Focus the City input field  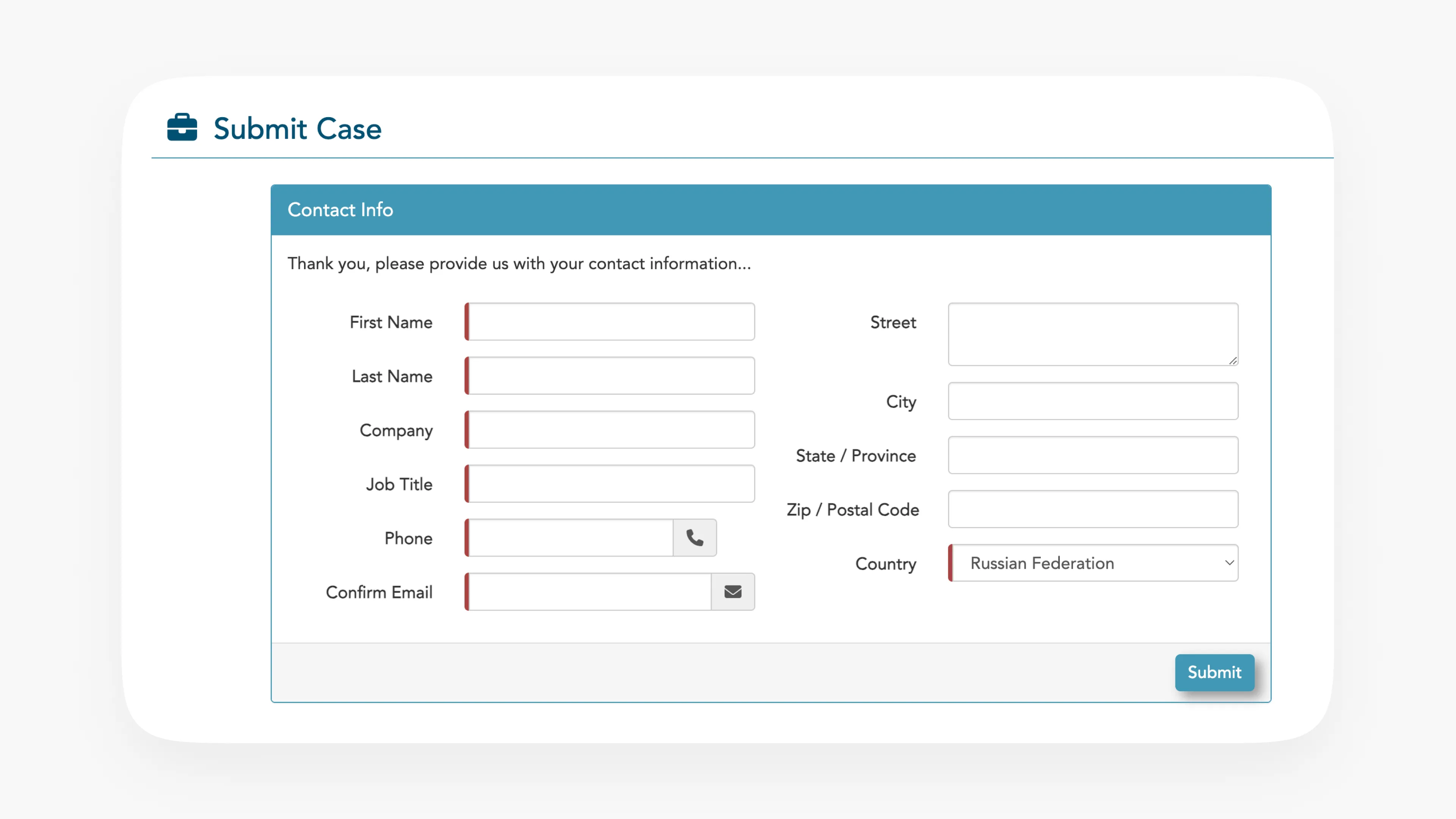1093,401
